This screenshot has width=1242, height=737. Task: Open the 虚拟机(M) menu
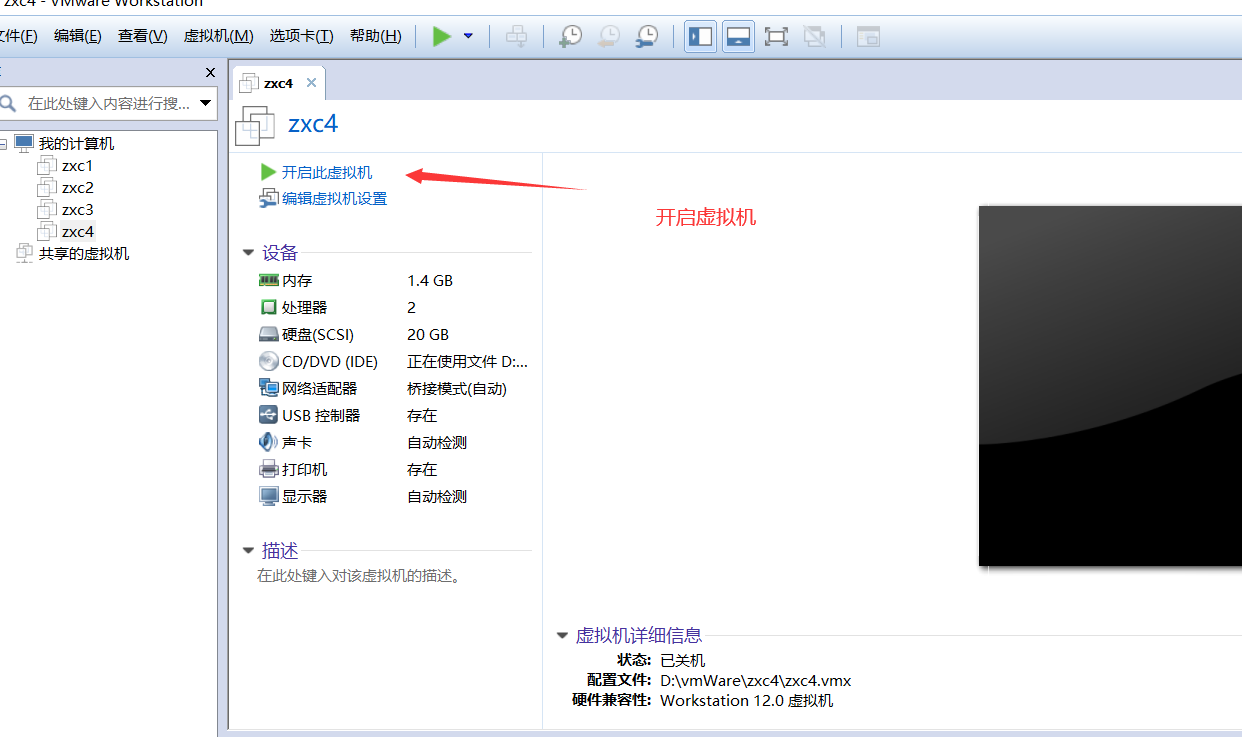point(218,36)
